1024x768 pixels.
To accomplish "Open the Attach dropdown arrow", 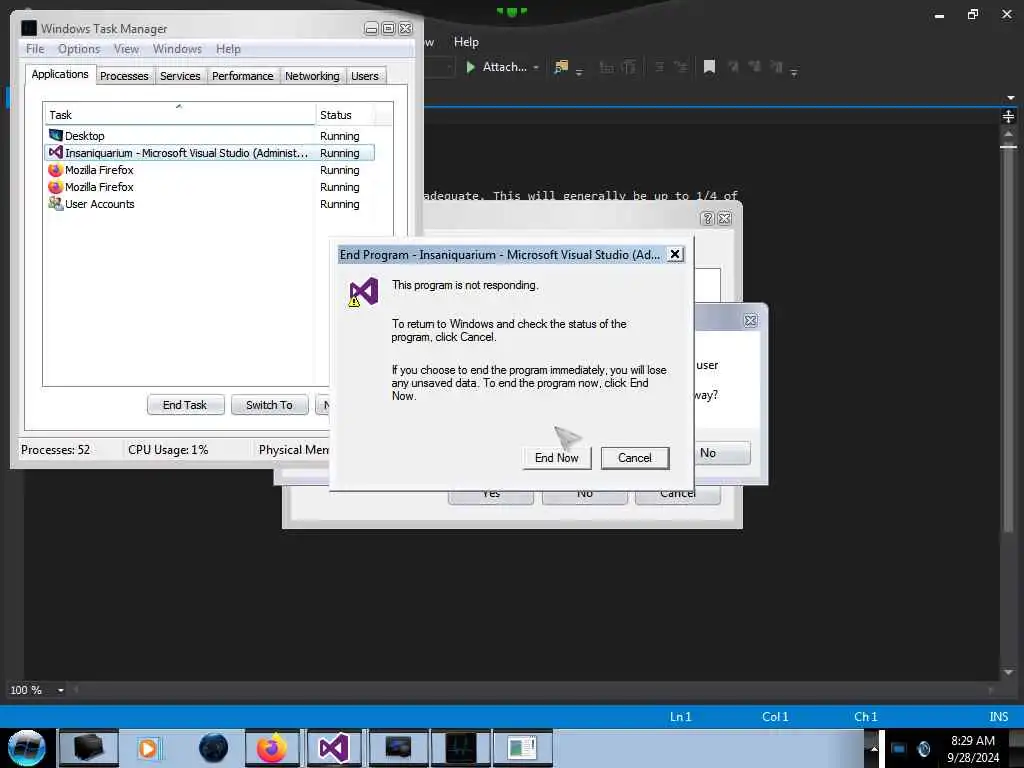I will (536, 67).
